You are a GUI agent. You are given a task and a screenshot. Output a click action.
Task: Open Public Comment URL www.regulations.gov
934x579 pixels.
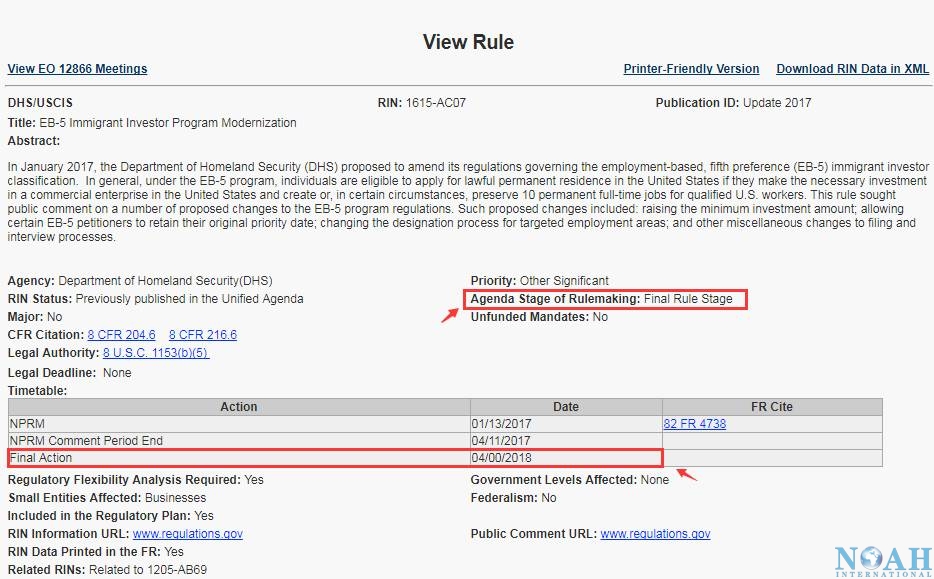[x=655, y=534]
